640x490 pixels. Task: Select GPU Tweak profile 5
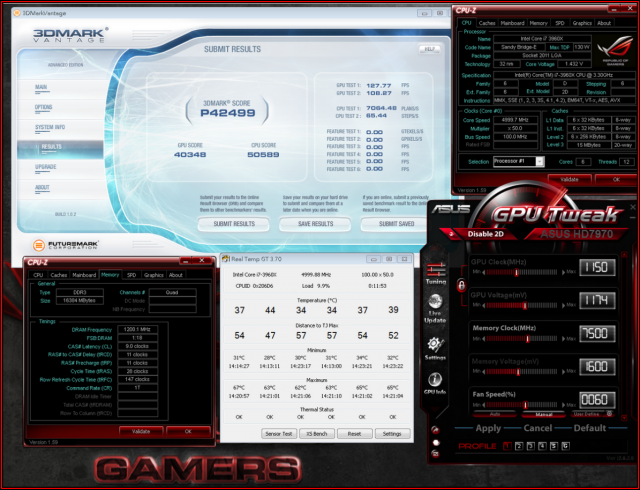(x=554, y=446)
